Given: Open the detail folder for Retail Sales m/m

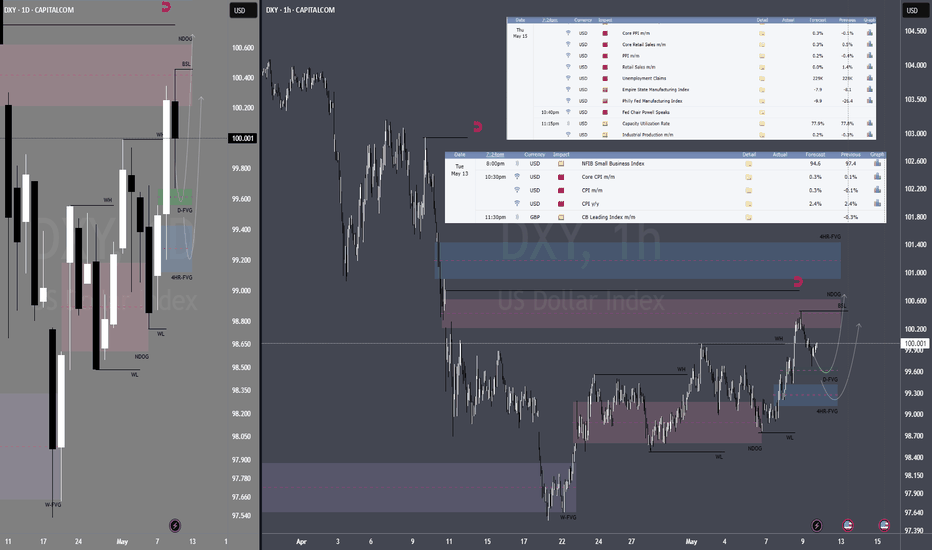Looking at the screenshot, I should (762, 67).
